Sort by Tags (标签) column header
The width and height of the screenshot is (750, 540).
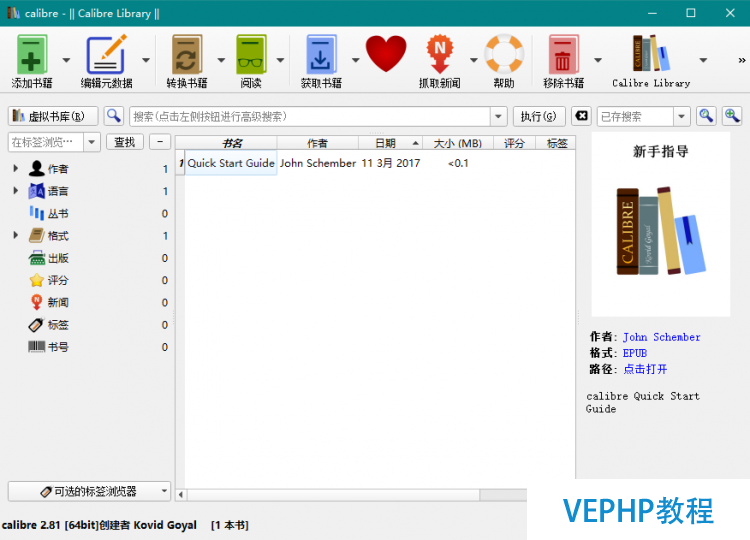[x=555, y=143]
